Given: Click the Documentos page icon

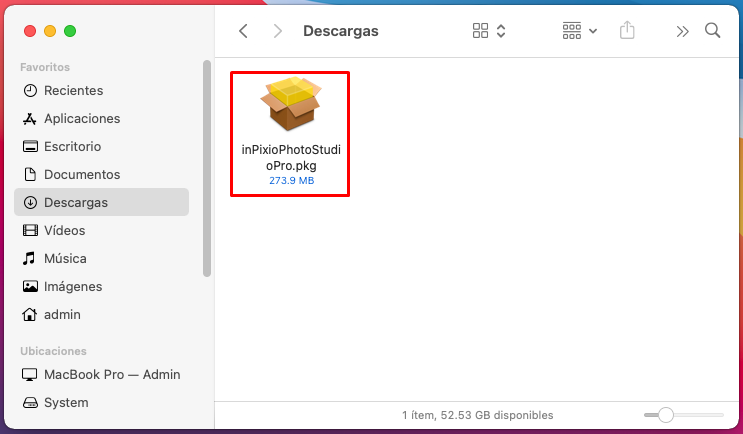Looking at the screenshot, I should pyautogui.click(x=30, y=174).
